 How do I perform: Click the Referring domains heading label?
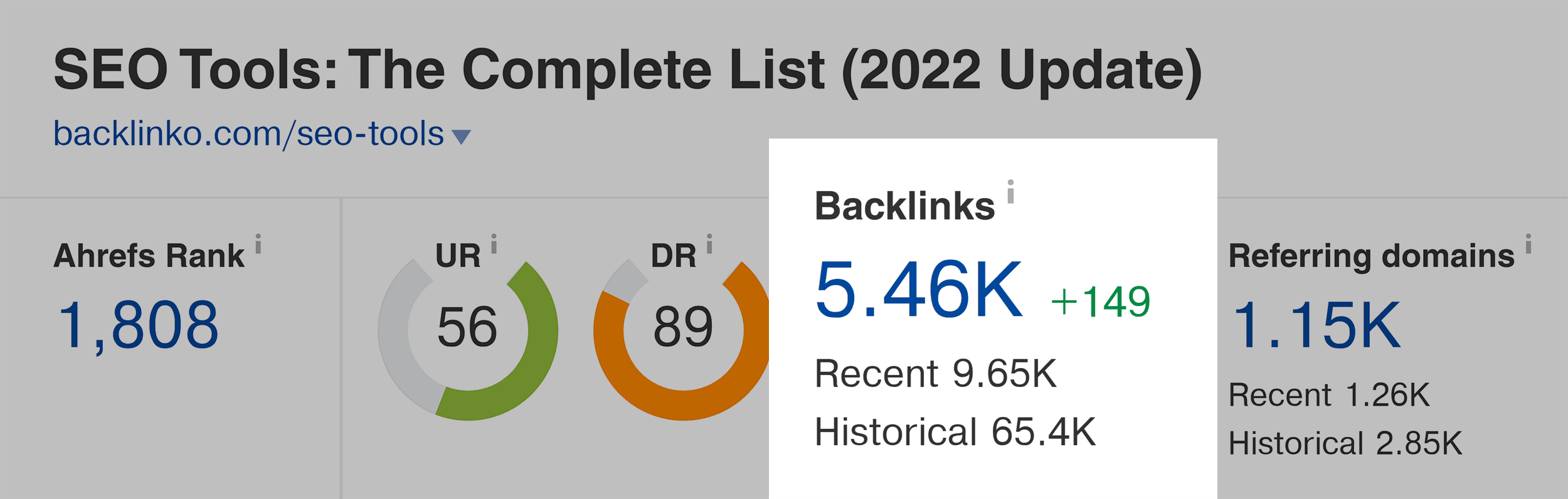pos(1372,256)
